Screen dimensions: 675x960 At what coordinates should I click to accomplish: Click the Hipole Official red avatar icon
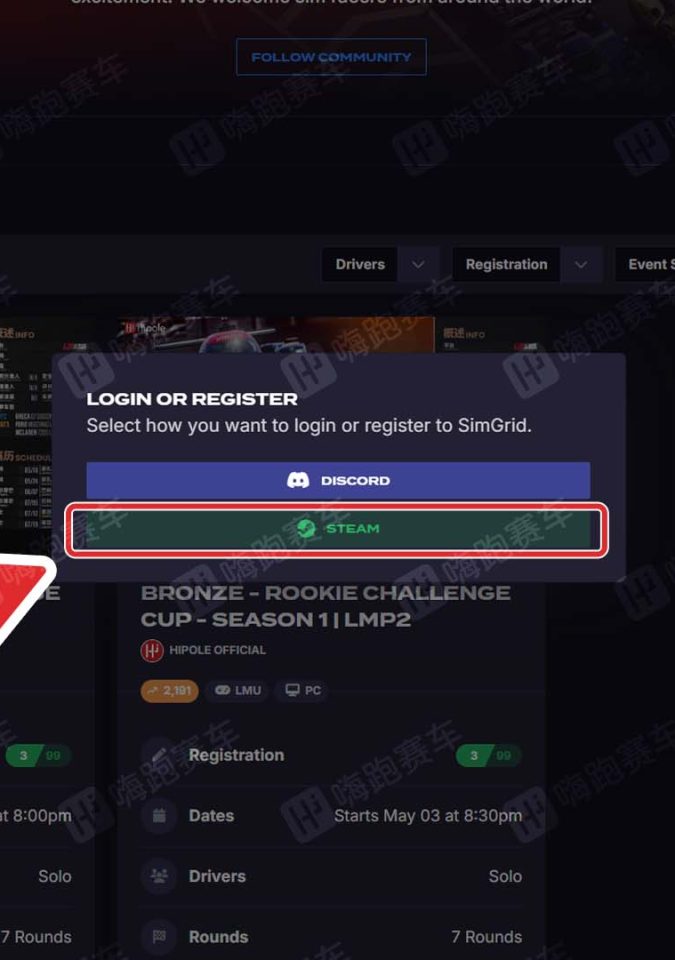tap(152, 650)
